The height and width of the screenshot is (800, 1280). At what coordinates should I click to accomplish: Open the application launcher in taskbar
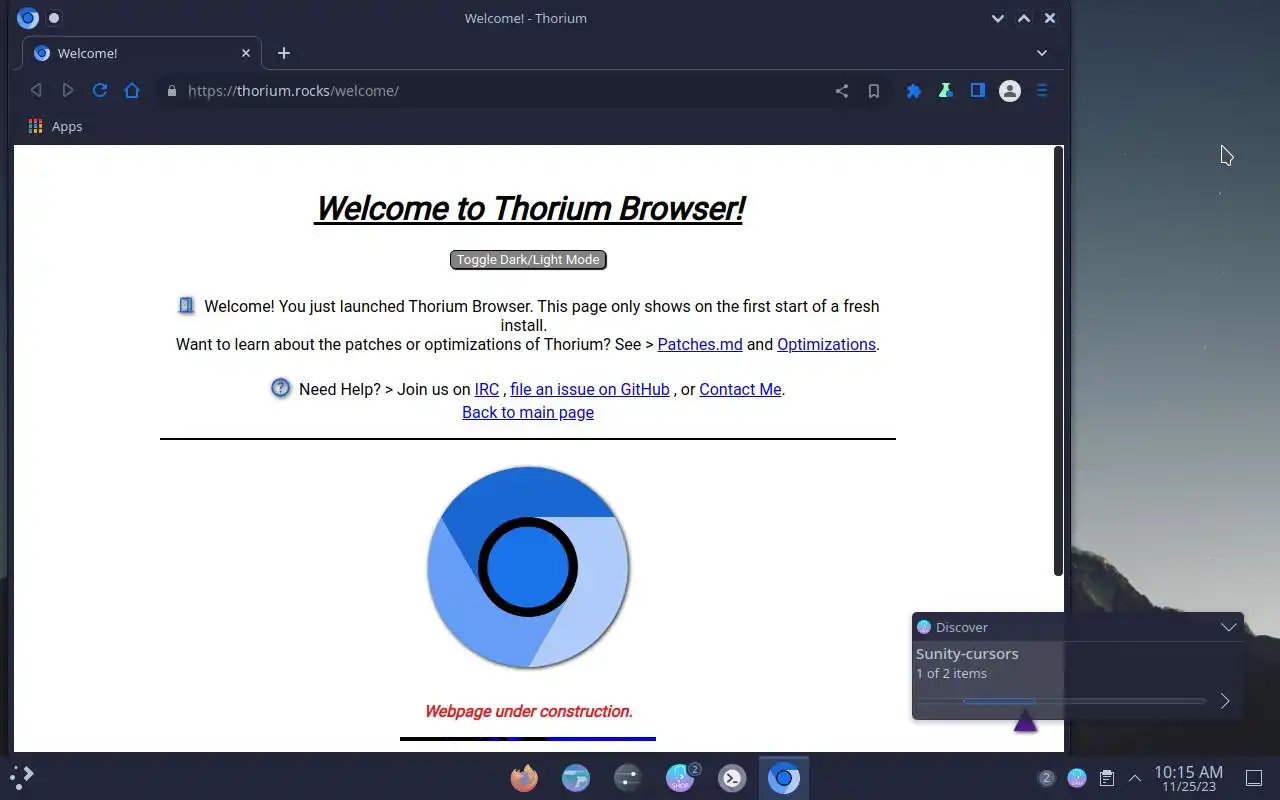point(22,777)
